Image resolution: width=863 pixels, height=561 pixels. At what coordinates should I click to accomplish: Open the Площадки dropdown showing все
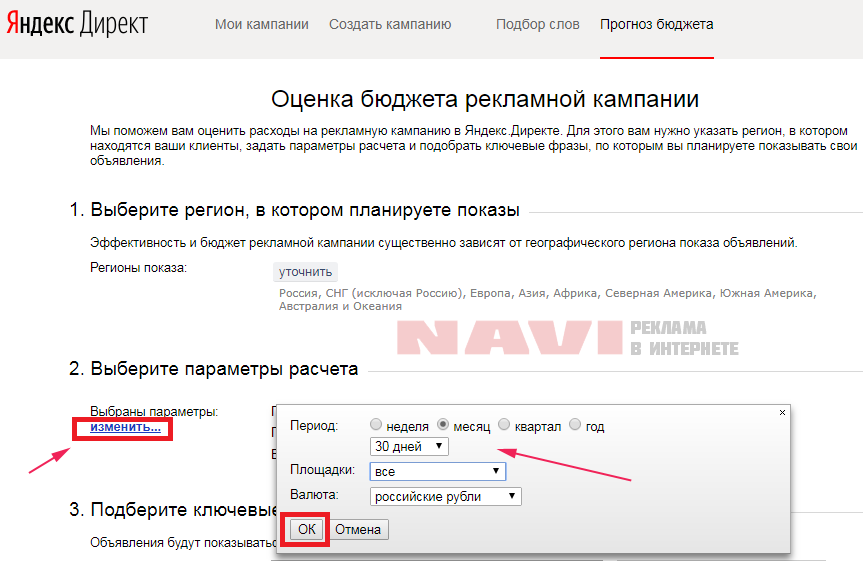(x=438, y=471)
